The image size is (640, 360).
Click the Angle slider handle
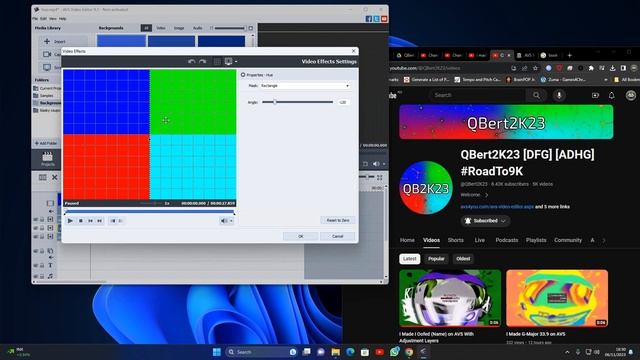[275, 102]
